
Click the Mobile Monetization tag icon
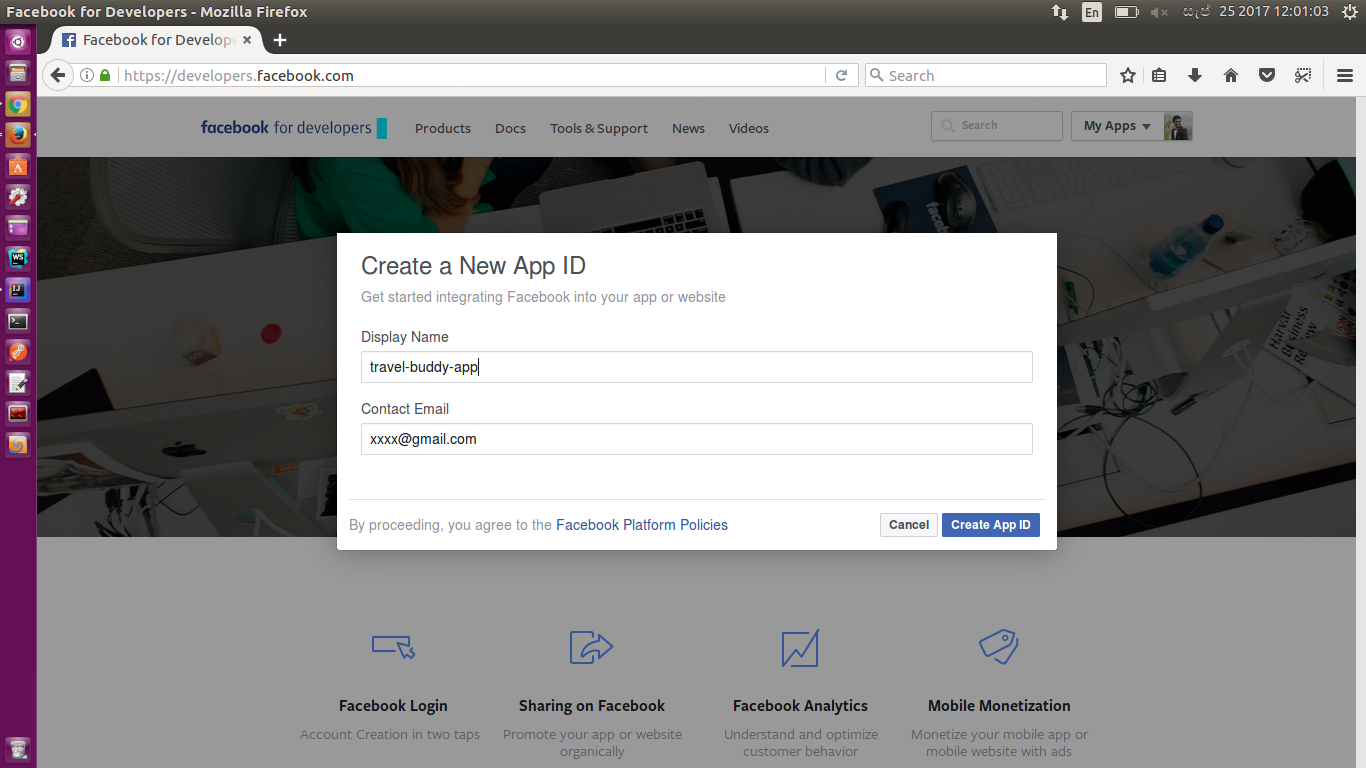[998, 647]
